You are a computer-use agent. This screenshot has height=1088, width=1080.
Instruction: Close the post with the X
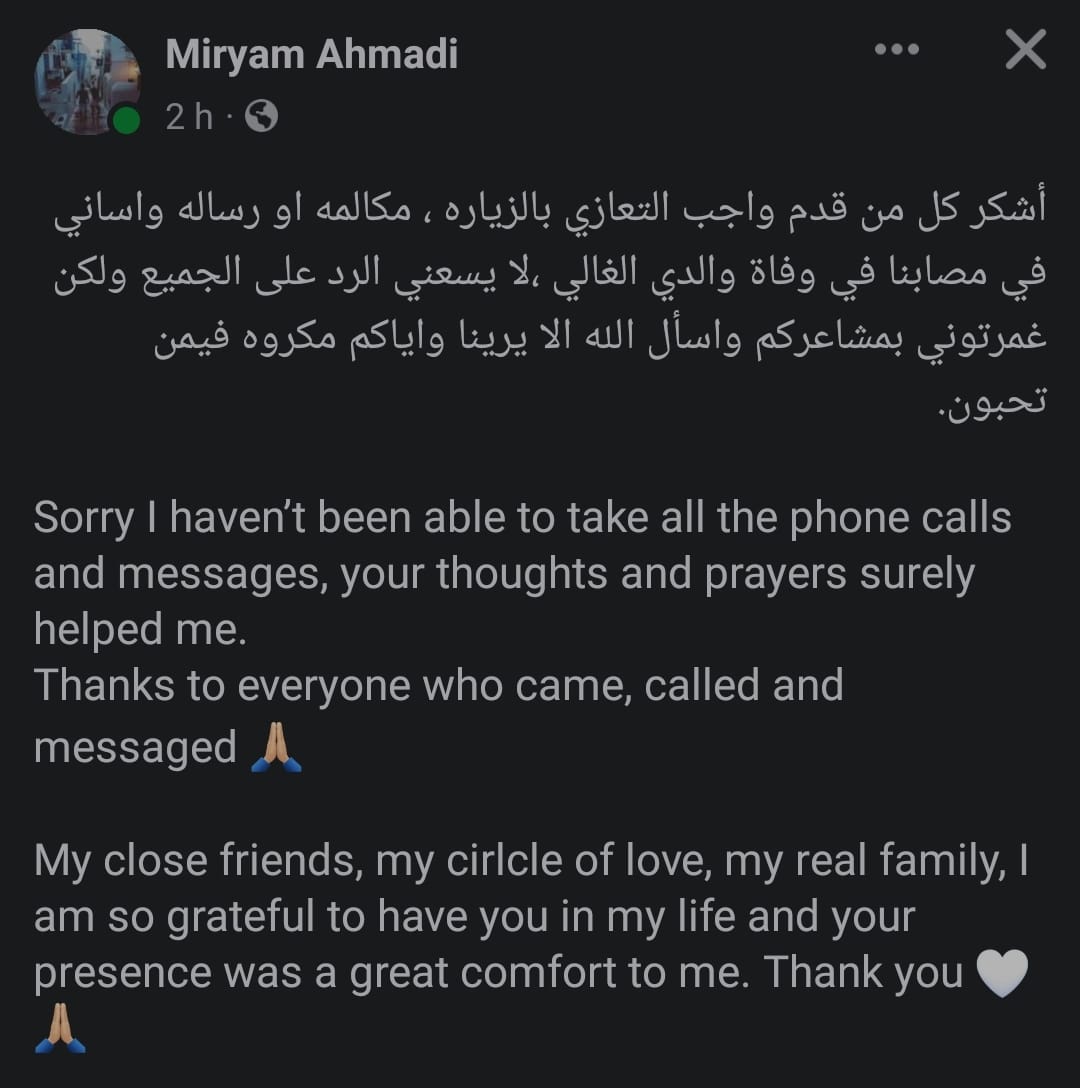pos(1025,50)
